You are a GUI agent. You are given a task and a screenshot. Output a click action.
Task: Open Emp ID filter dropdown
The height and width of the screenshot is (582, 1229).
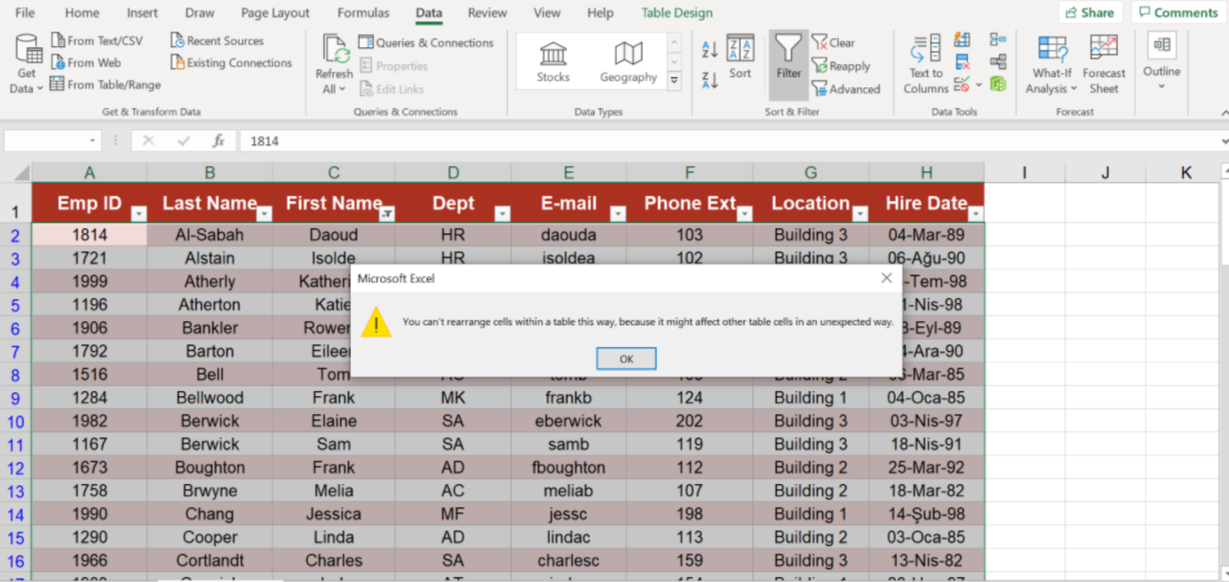[x=139, y=213]
